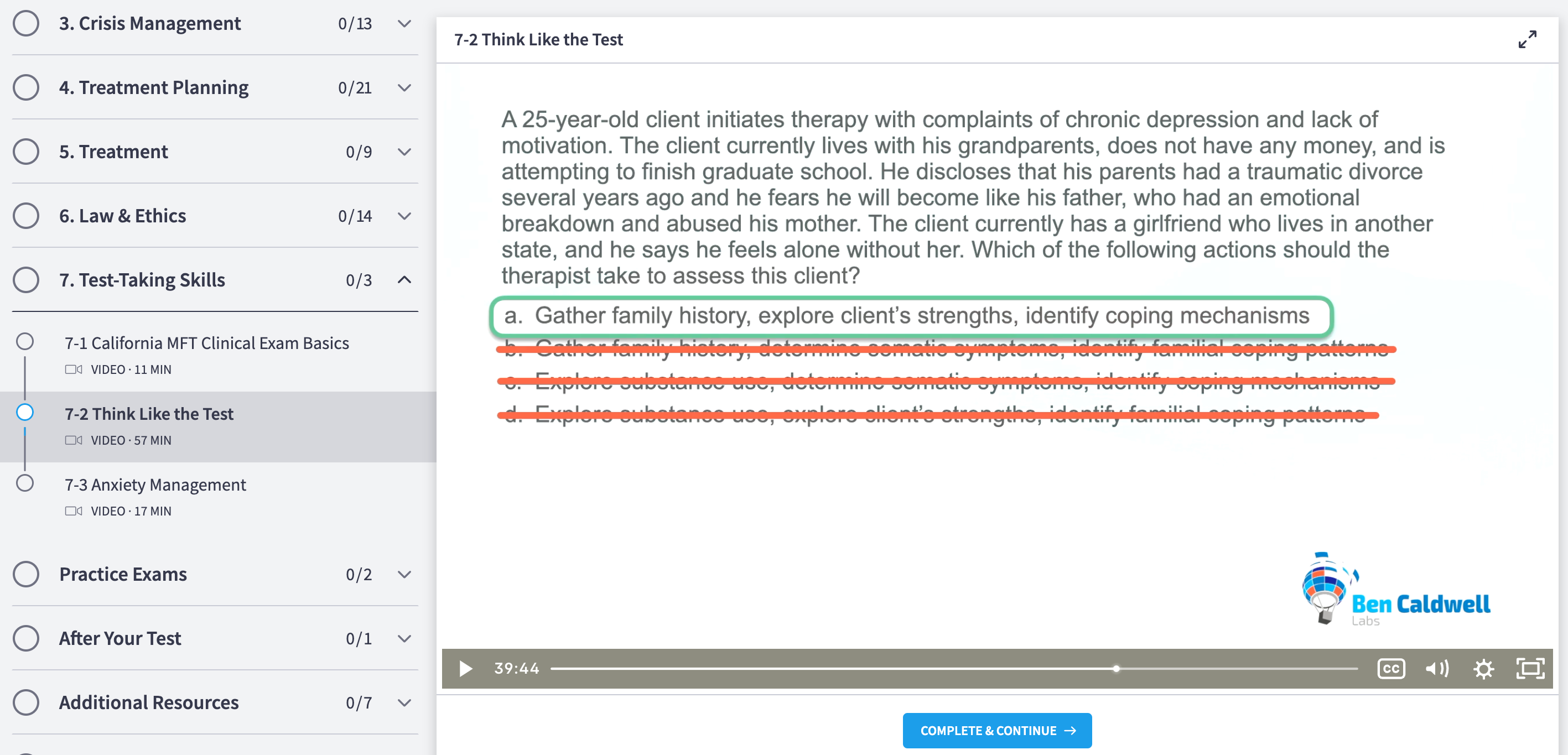
Task: Open the video playback settings gear
Action: coord(1484,669)
